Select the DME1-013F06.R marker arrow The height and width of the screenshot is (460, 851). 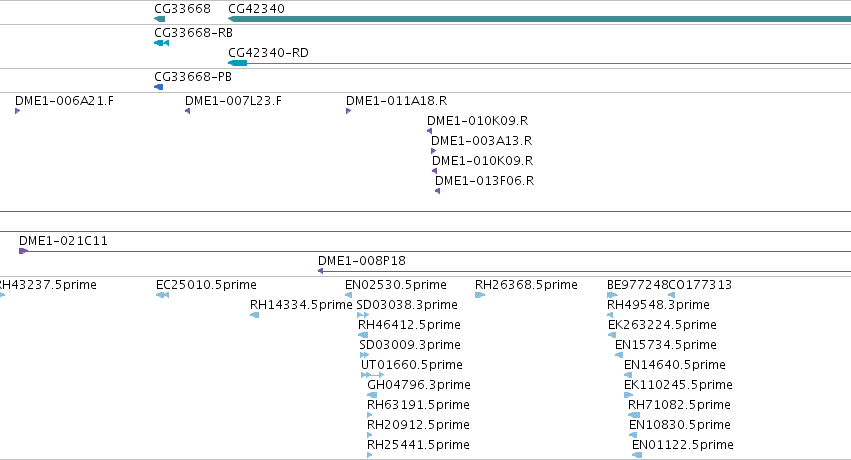437,191
